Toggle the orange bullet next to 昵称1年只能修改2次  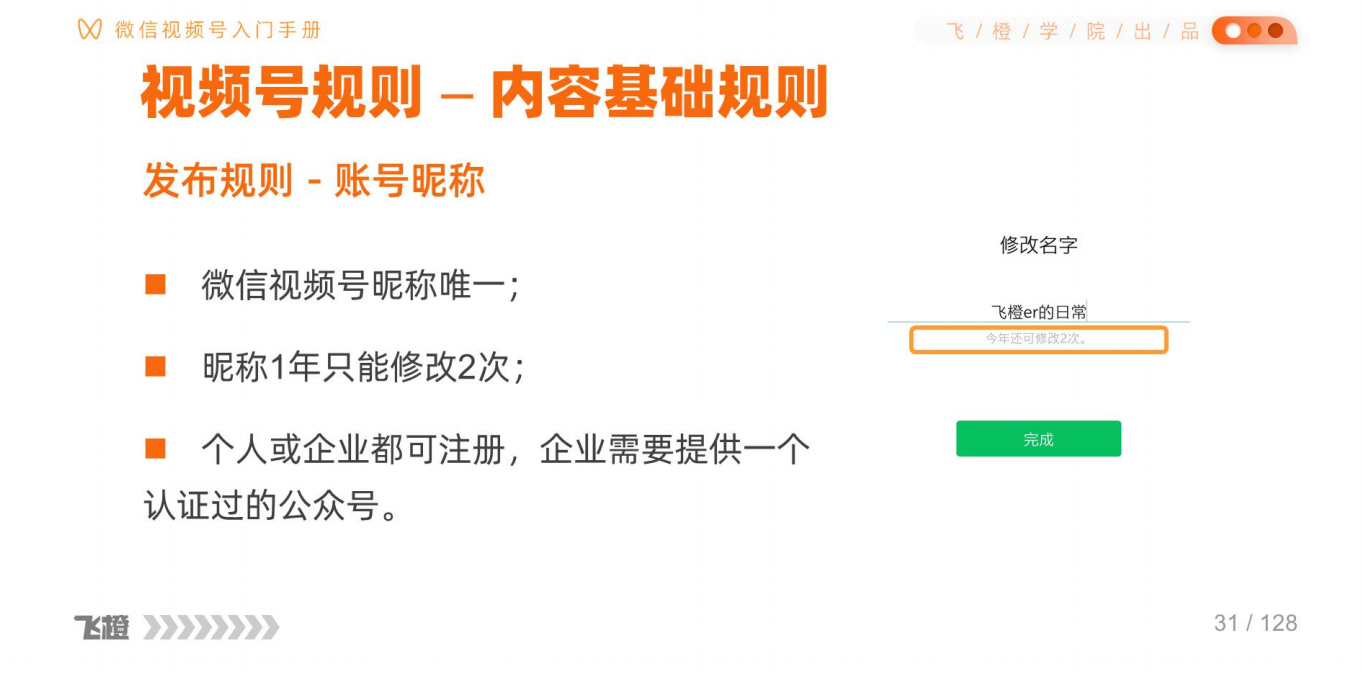pos(157,365)
